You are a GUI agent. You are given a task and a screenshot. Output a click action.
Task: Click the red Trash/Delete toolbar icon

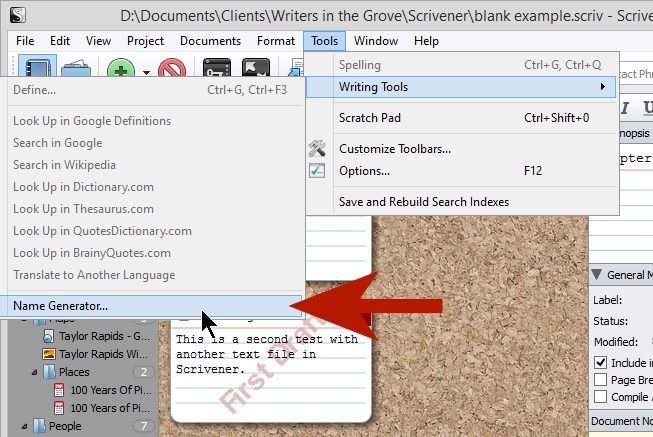click(174, 70)
